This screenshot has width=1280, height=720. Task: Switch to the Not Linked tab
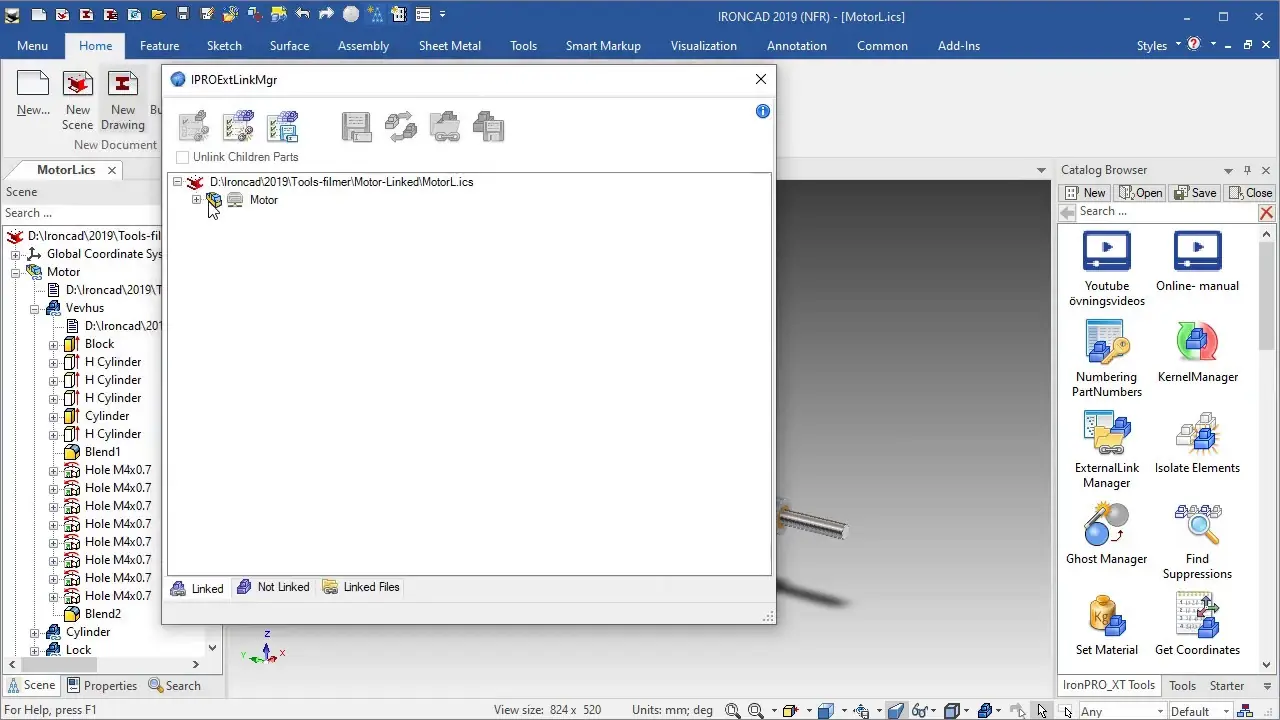pyautogui.click(x=273, y=587)
